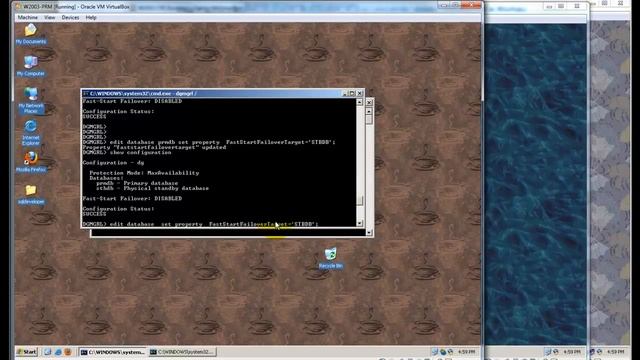
Task: Click scroll-down arrow of back cmd window
Action: click(x=369, y=233)
